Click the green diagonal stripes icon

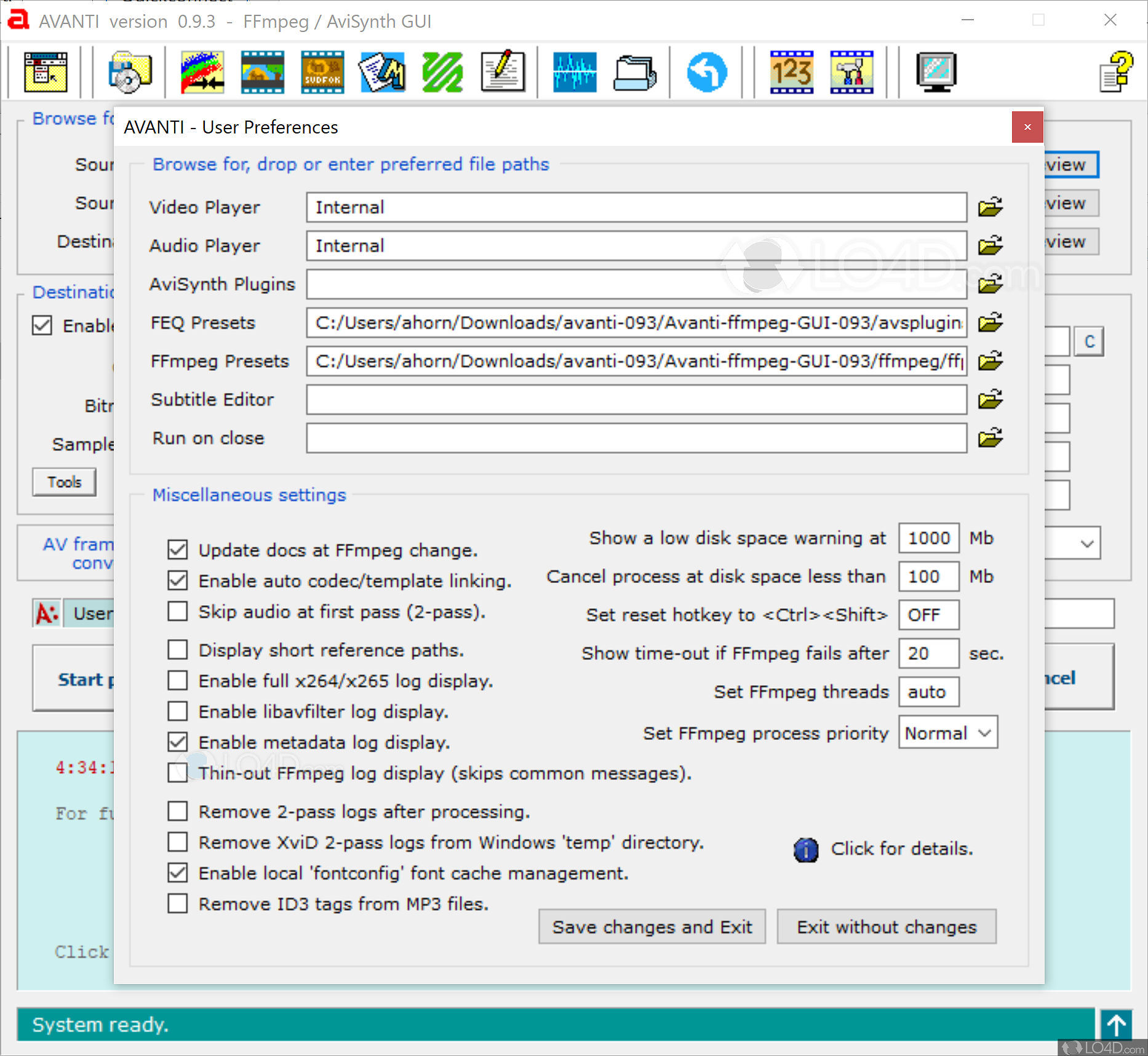pyautogui.click(x=443, y=73)
